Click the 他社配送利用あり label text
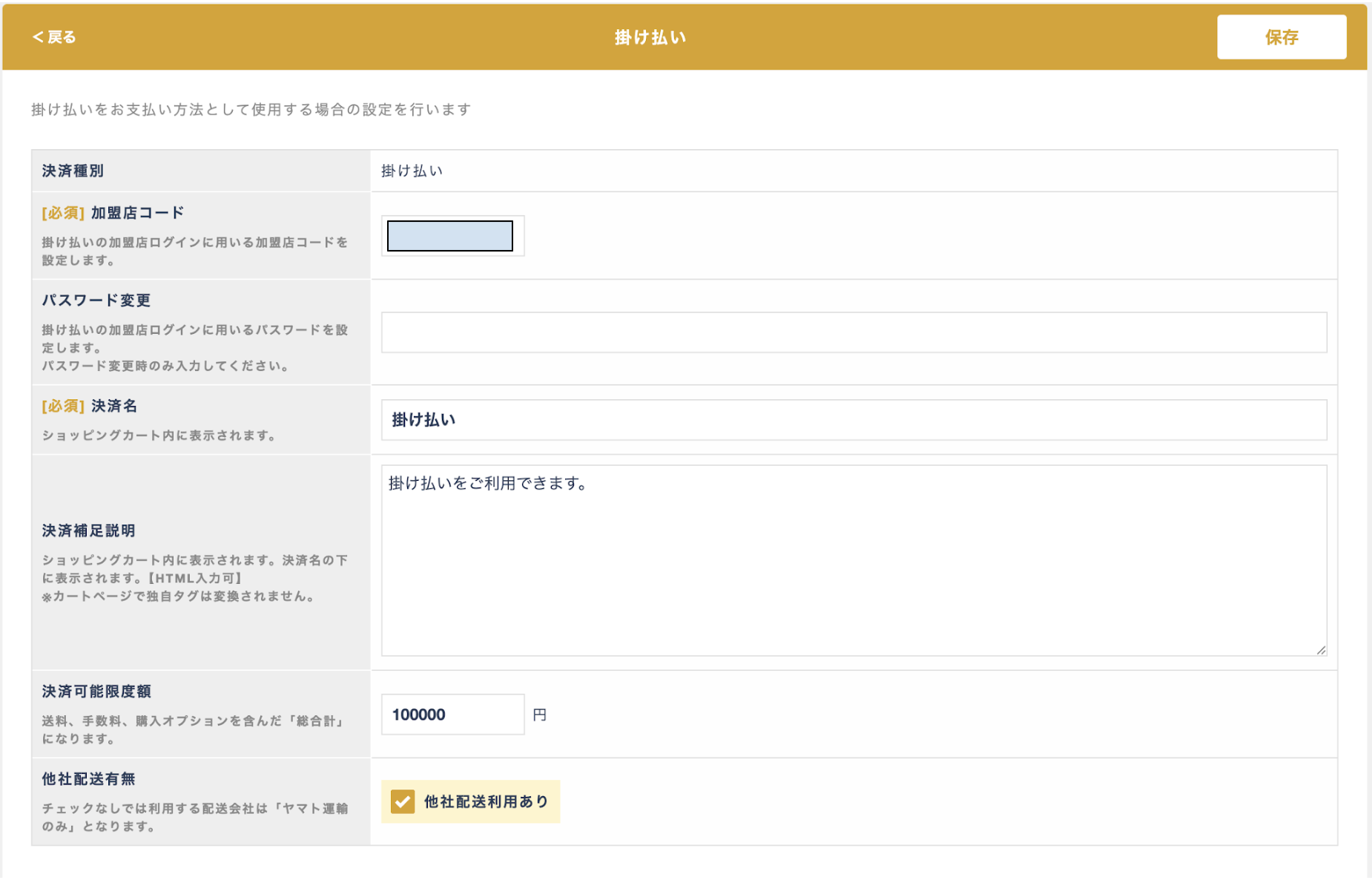This screenshot has width=1372, height=883. click(486, 801)
